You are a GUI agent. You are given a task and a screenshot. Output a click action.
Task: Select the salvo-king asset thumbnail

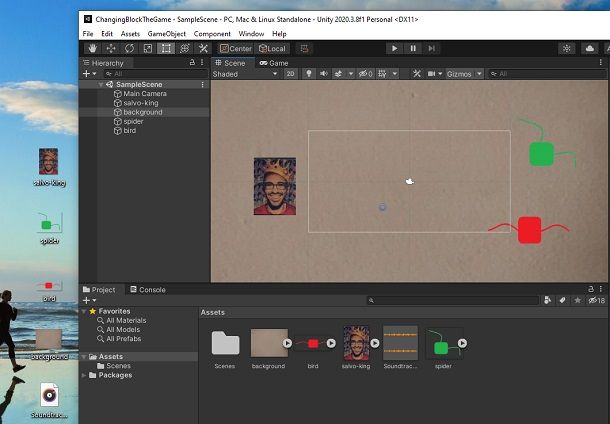(x=356, y=343)
